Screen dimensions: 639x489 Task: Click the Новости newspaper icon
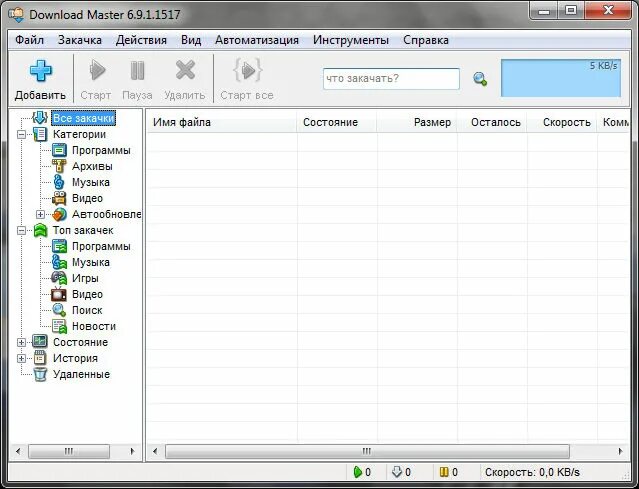coord(59,326)
